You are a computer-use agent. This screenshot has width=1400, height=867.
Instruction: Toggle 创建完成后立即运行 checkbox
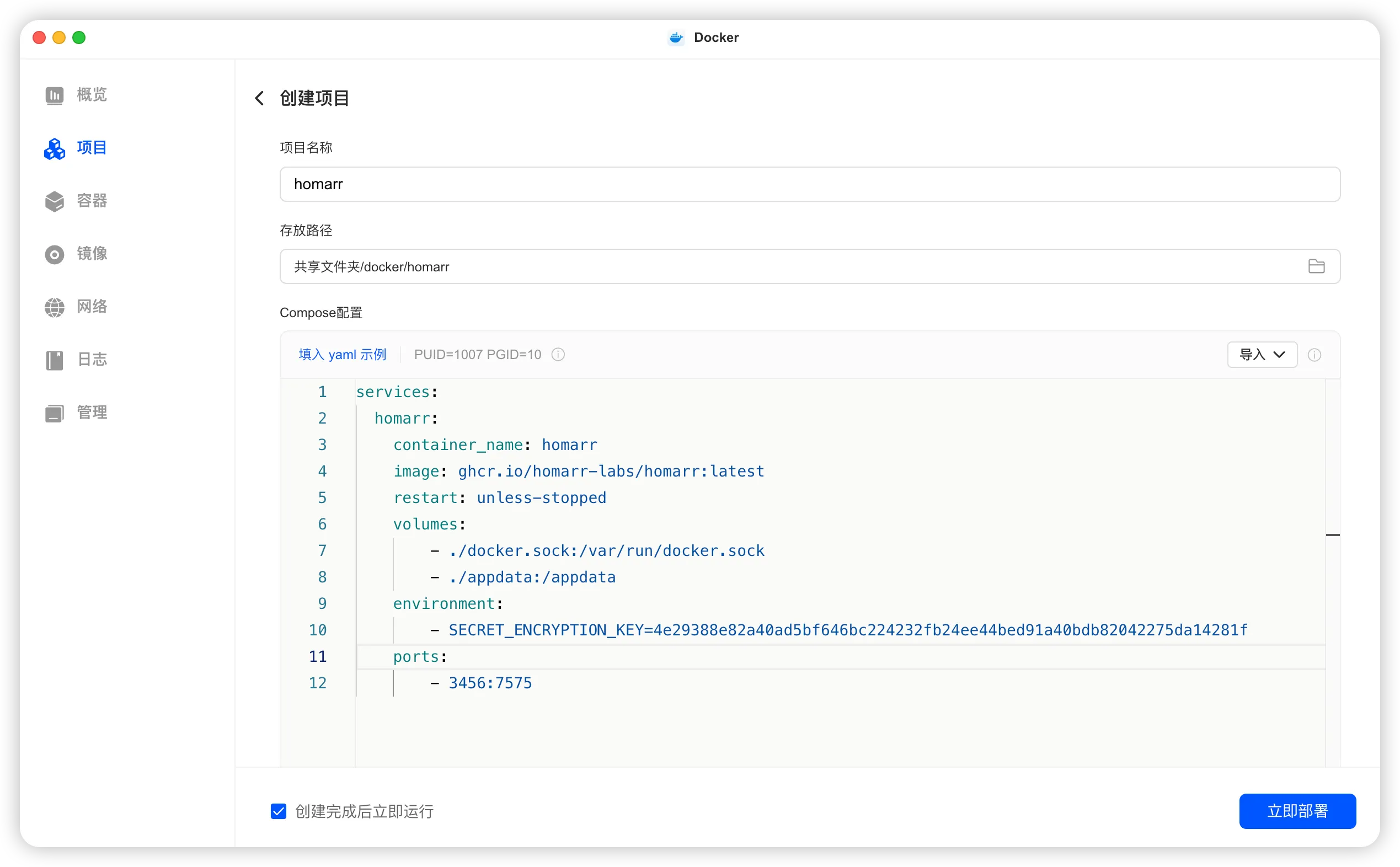(x=278, y=811)
